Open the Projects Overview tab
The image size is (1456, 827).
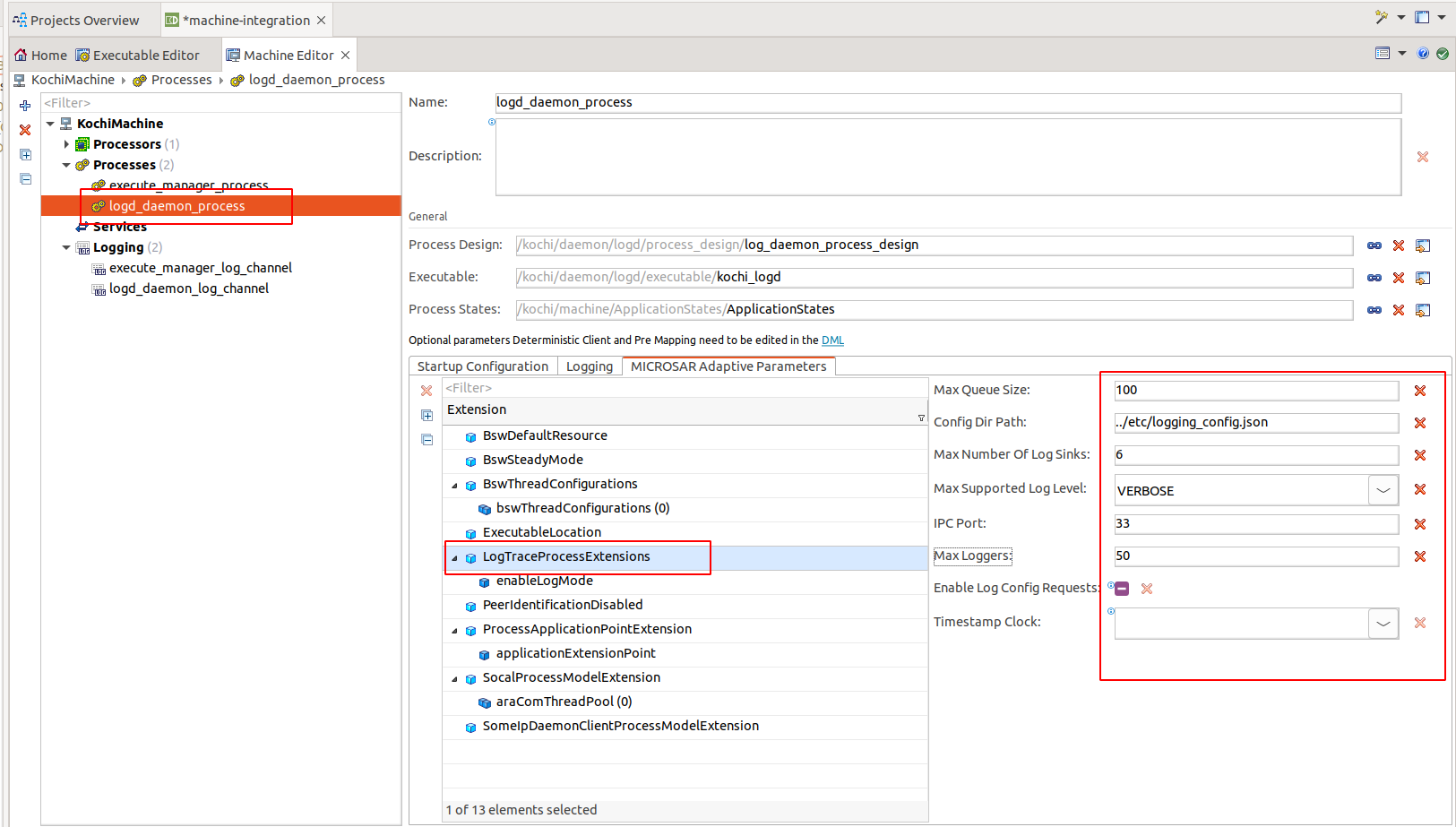coord(76,20)
